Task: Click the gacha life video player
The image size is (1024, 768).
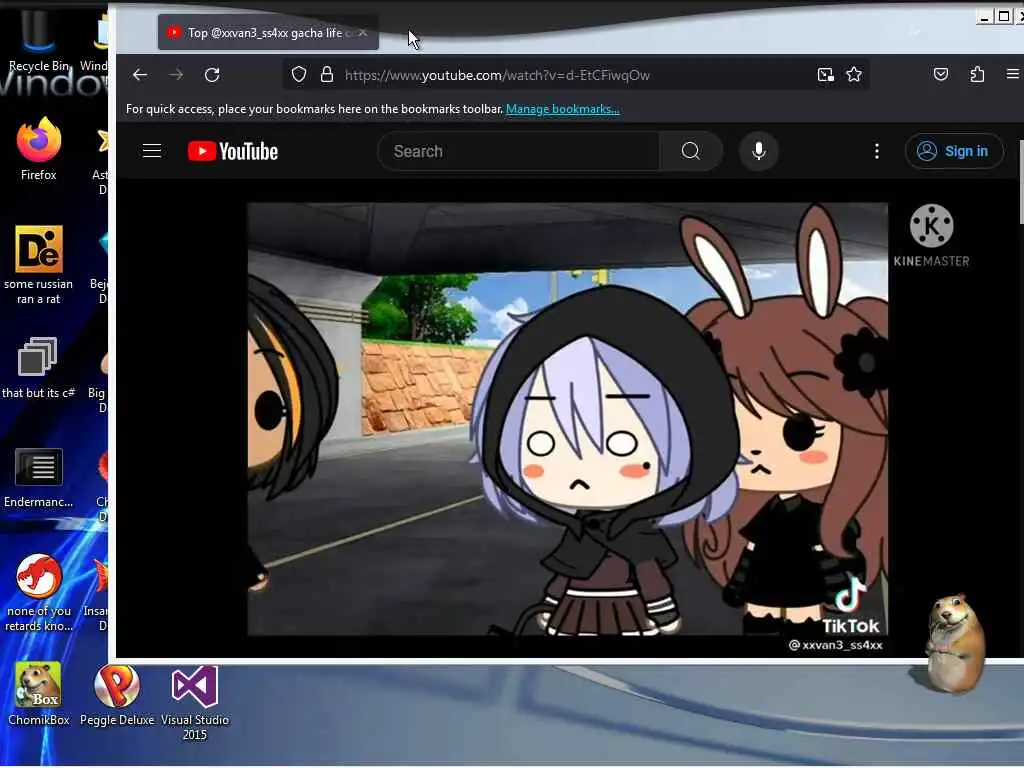Action: point(567,419)
